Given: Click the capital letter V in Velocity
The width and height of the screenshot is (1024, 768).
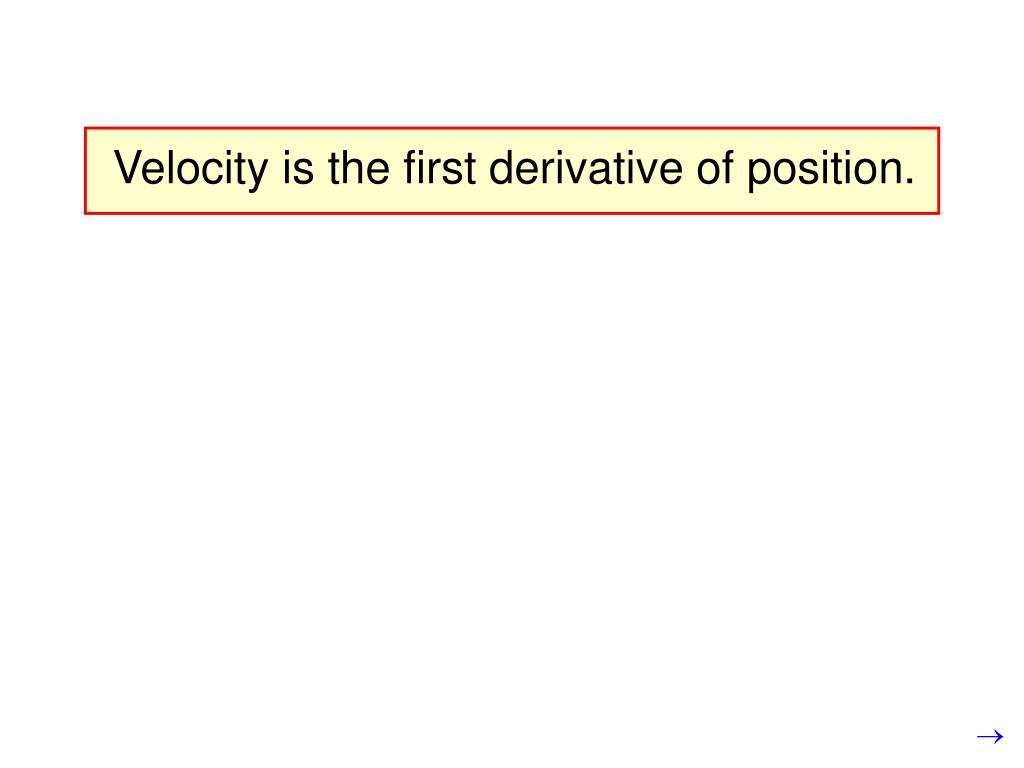Looking at the screenshot, I should 128,168.
